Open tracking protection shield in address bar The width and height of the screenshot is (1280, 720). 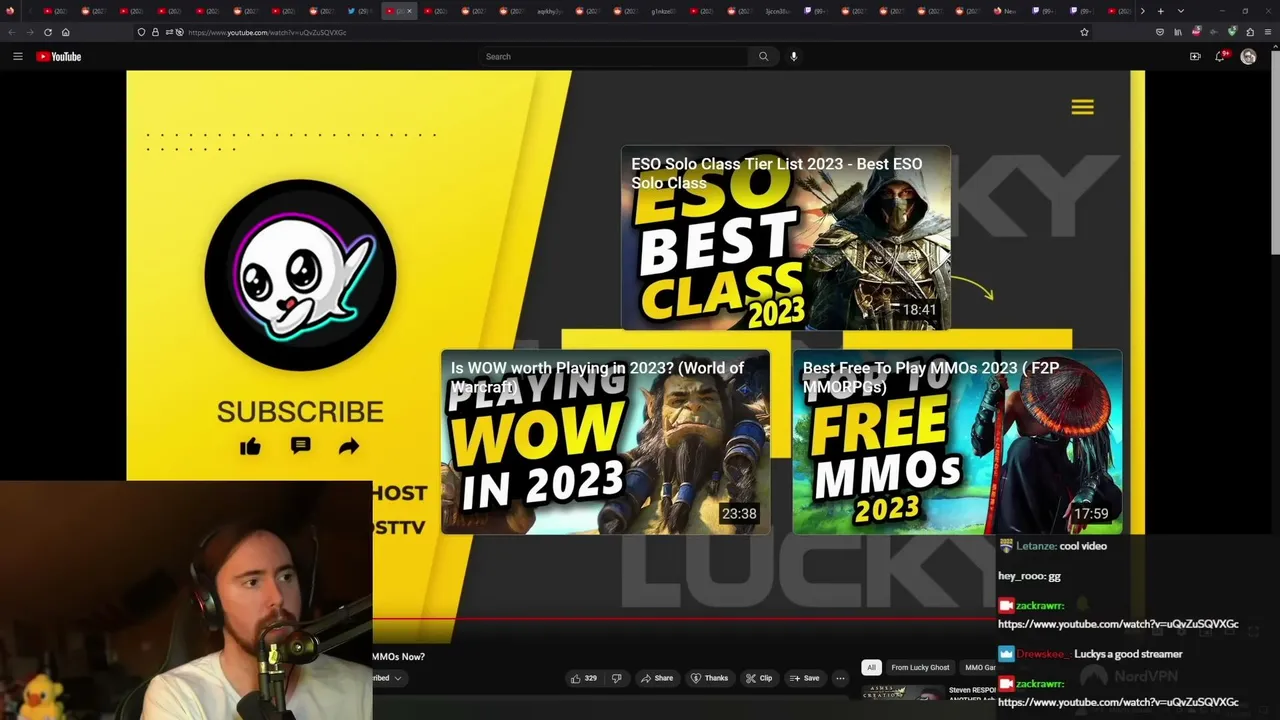click(x=141, y=32)
